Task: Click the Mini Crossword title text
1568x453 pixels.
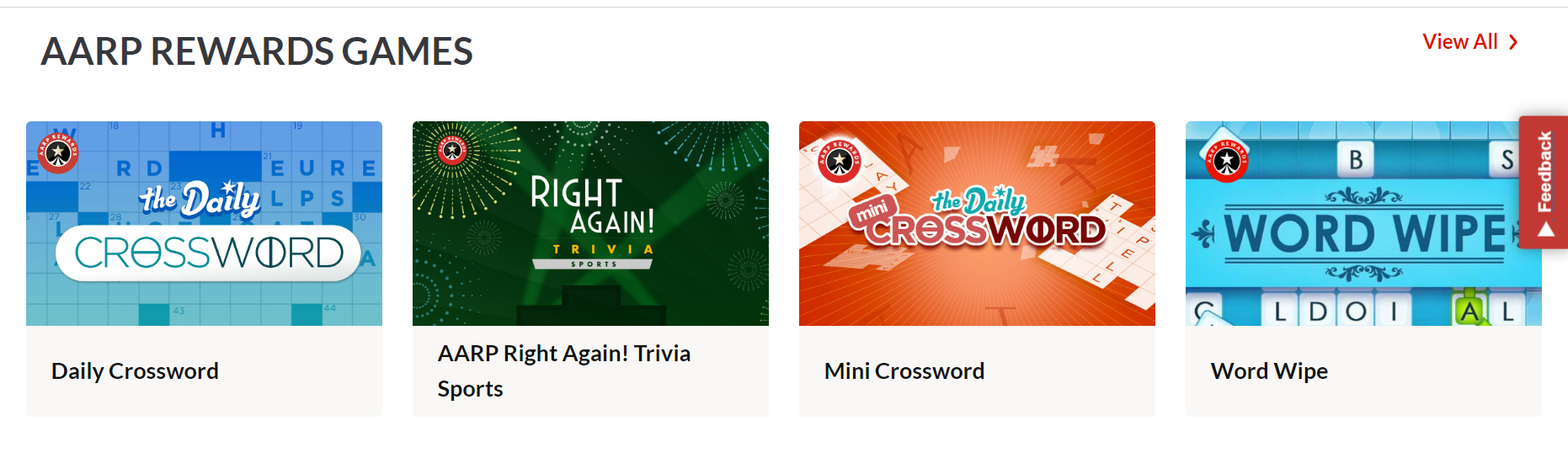Action: [904, 371]
